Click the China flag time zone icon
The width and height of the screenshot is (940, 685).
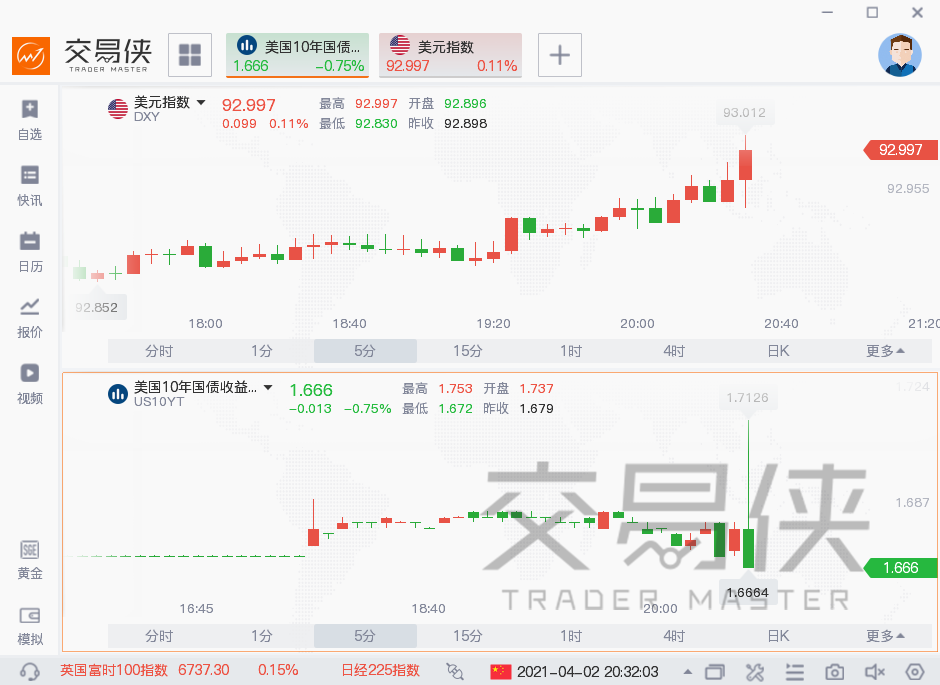click(x=501, y=671)
